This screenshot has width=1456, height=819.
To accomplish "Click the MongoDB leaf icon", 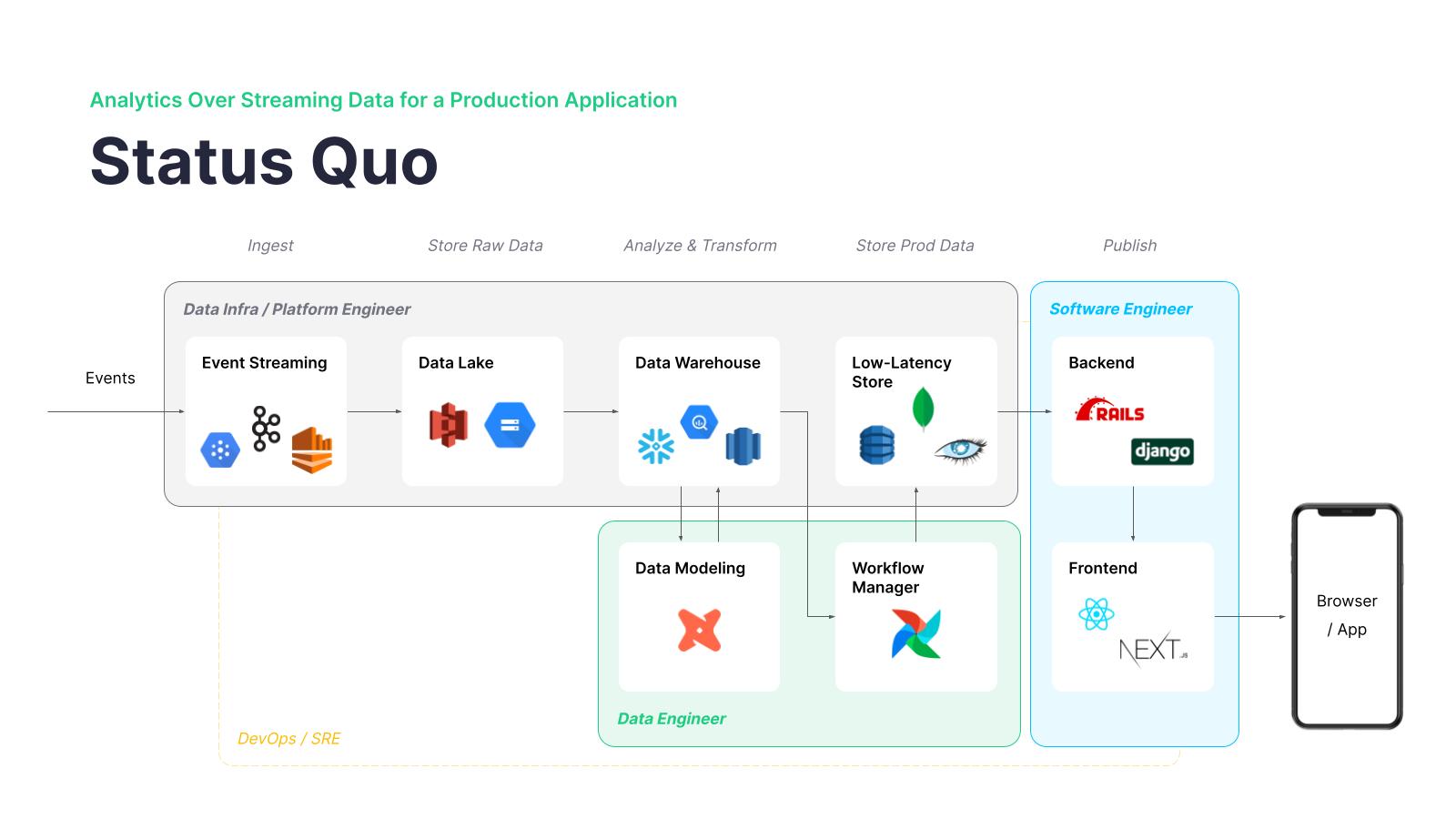I will (x=923, y=409).
